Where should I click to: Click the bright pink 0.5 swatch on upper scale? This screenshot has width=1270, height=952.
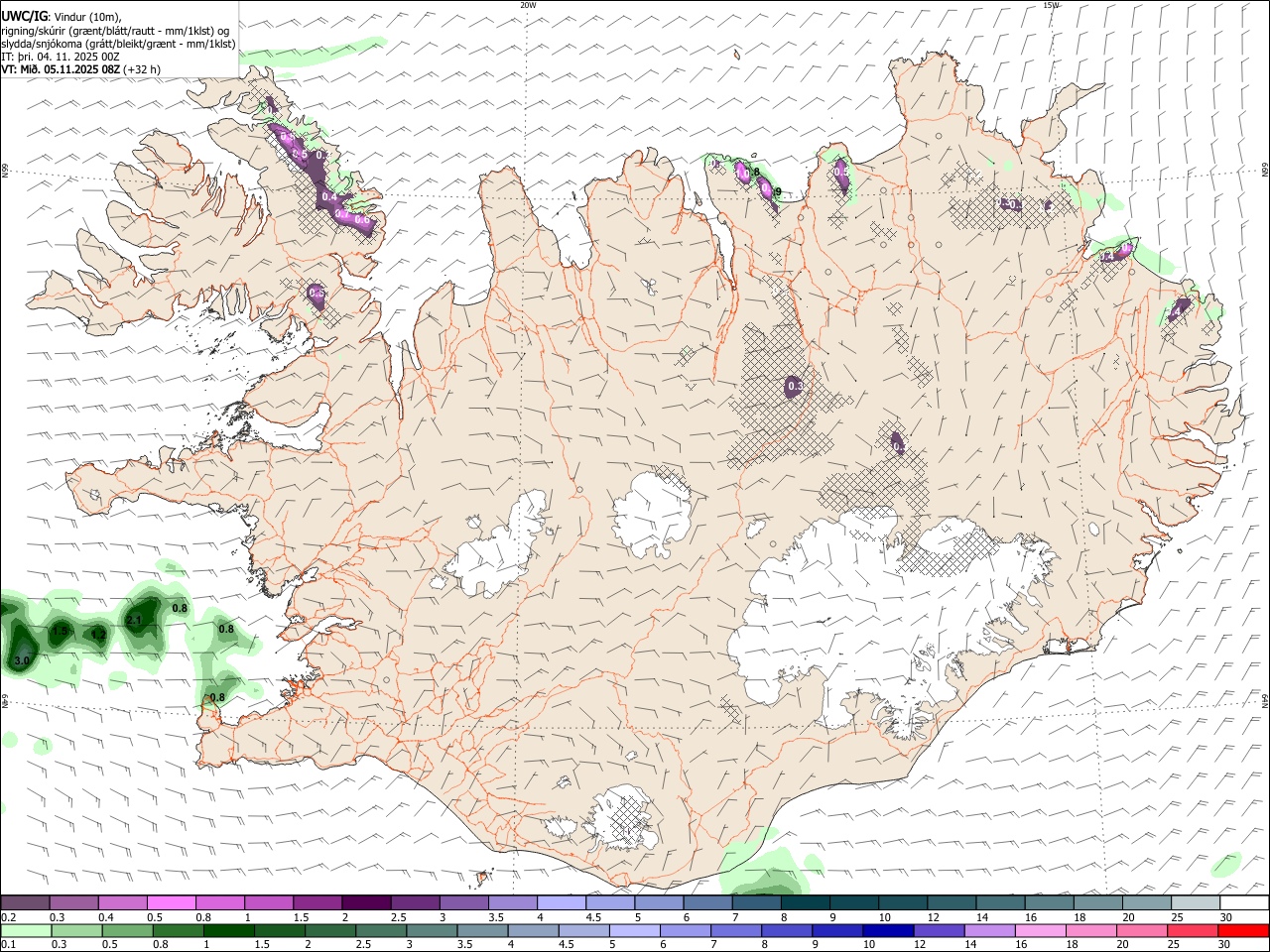pyautogui.click(x=172, y=902)
